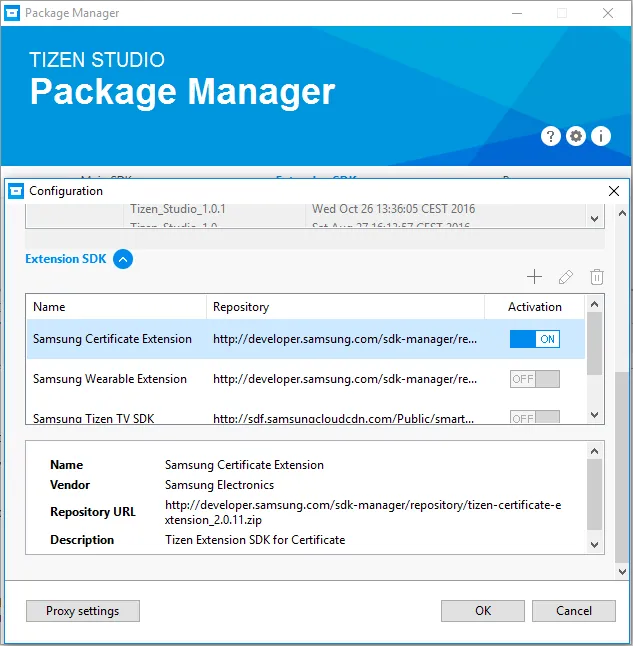633x646 pixels.
Task: Enable Samsung Wearable Extension activation toggle
Action: tap(535, 379)
